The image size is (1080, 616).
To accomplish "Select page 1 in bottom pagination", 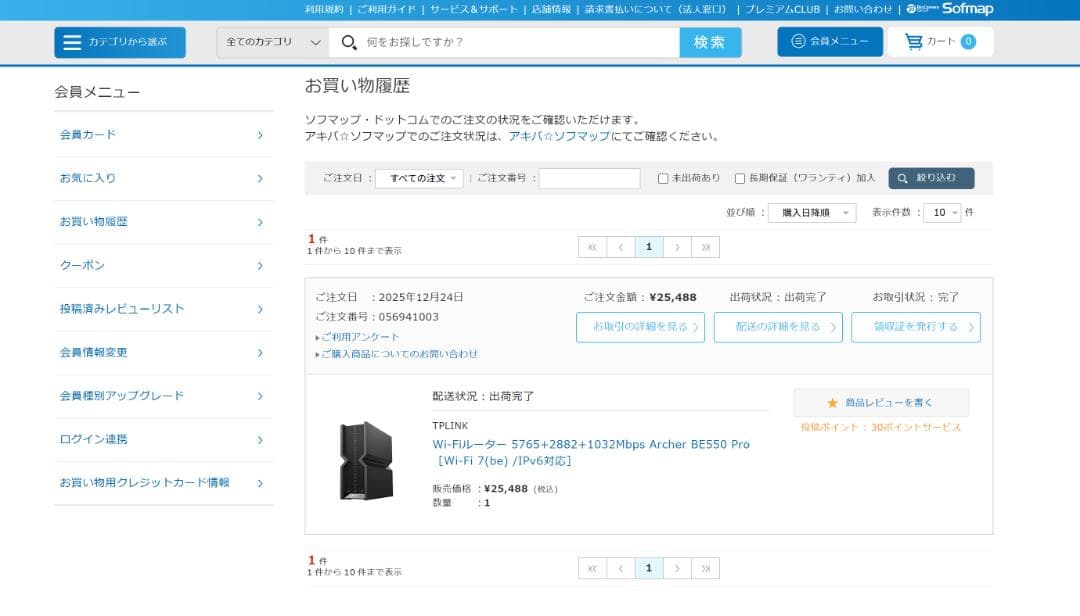I will [649, 568].
